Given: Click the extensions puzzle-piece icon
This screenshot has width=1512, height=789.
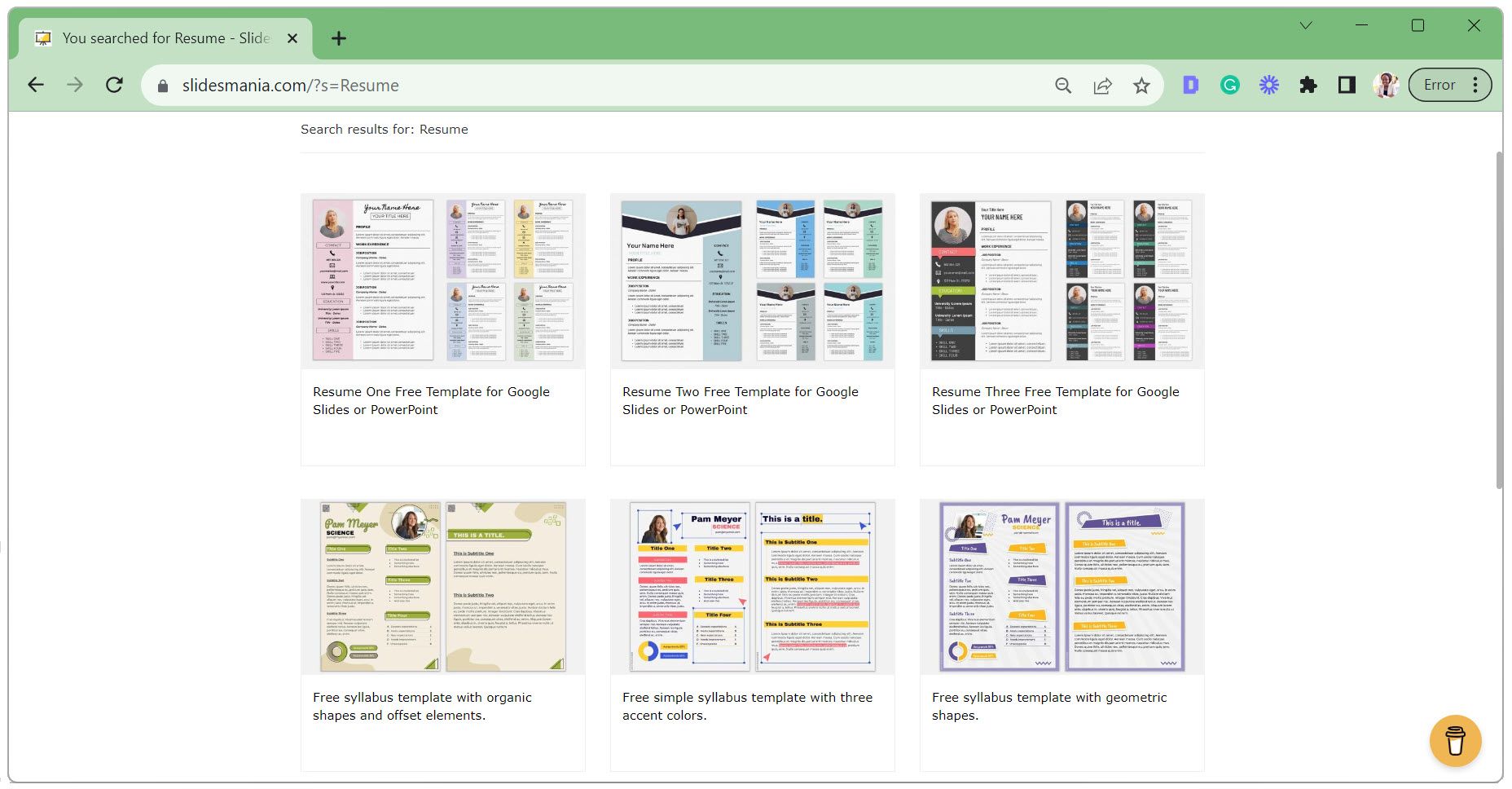Looking at the screenshot, I should (1308, 85).
